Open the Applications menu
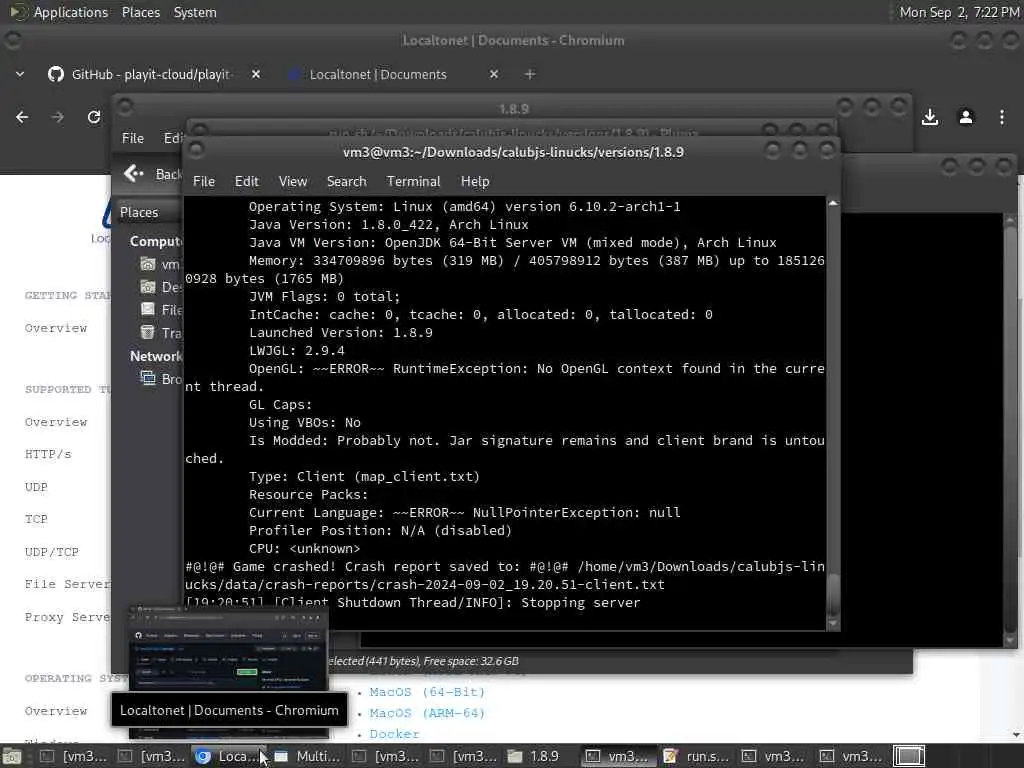Screen dimensions: 1024x768 pos(71,12)
